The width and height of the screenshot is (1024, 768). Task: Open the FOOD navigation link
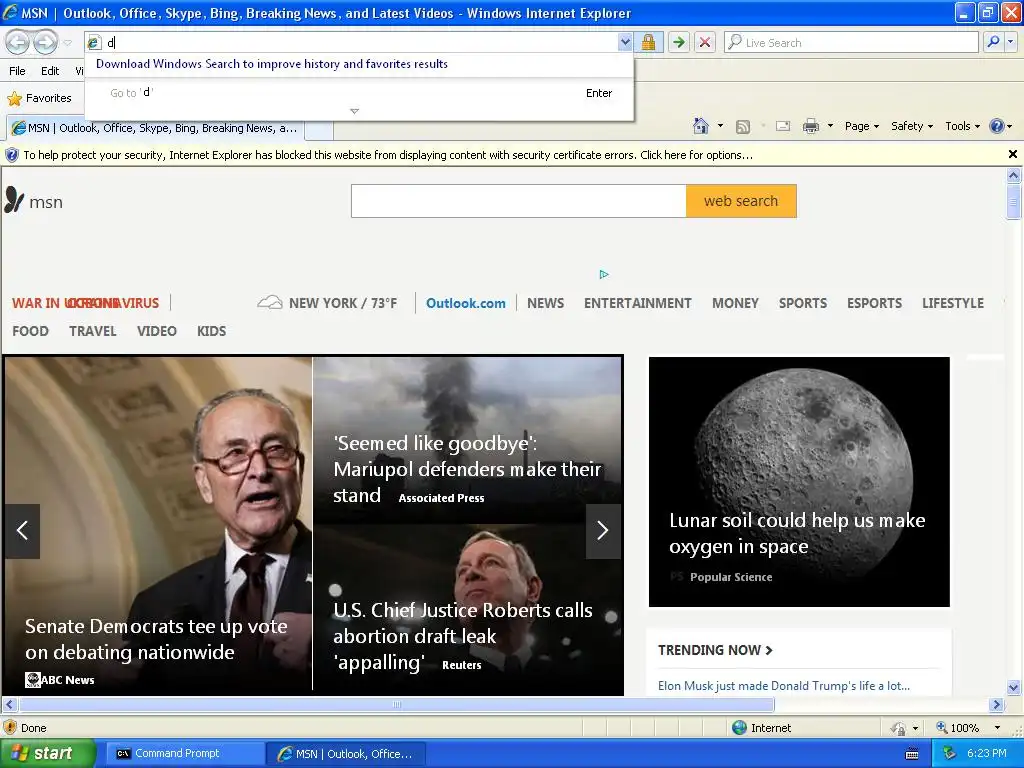[30, 331]
